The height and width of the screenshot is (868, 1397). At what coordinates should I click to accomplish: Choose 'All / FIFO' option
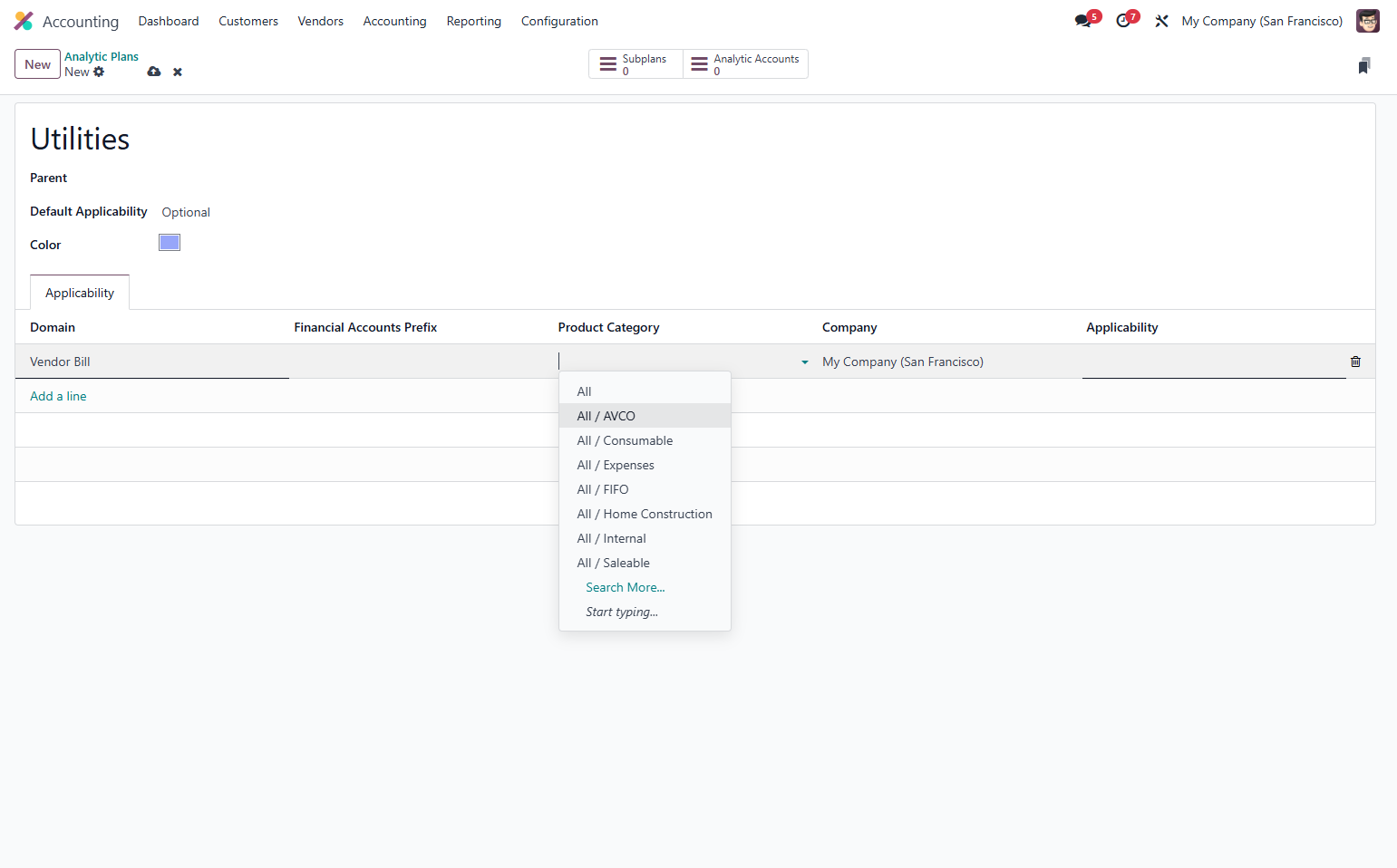point(645,489)
